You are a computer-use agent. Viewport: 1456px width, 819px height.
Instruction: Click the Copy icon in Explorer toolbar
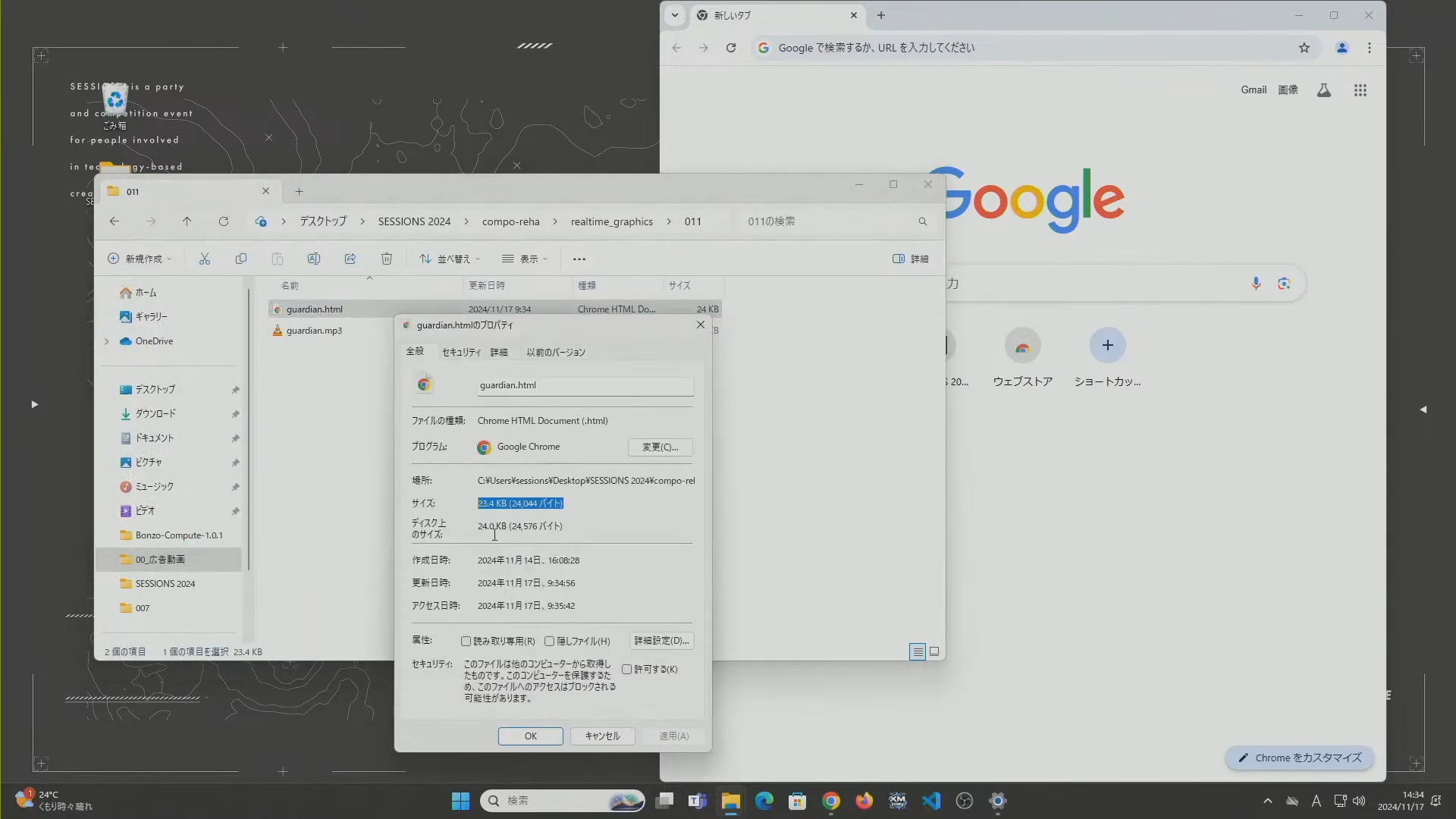click(241, 259)
